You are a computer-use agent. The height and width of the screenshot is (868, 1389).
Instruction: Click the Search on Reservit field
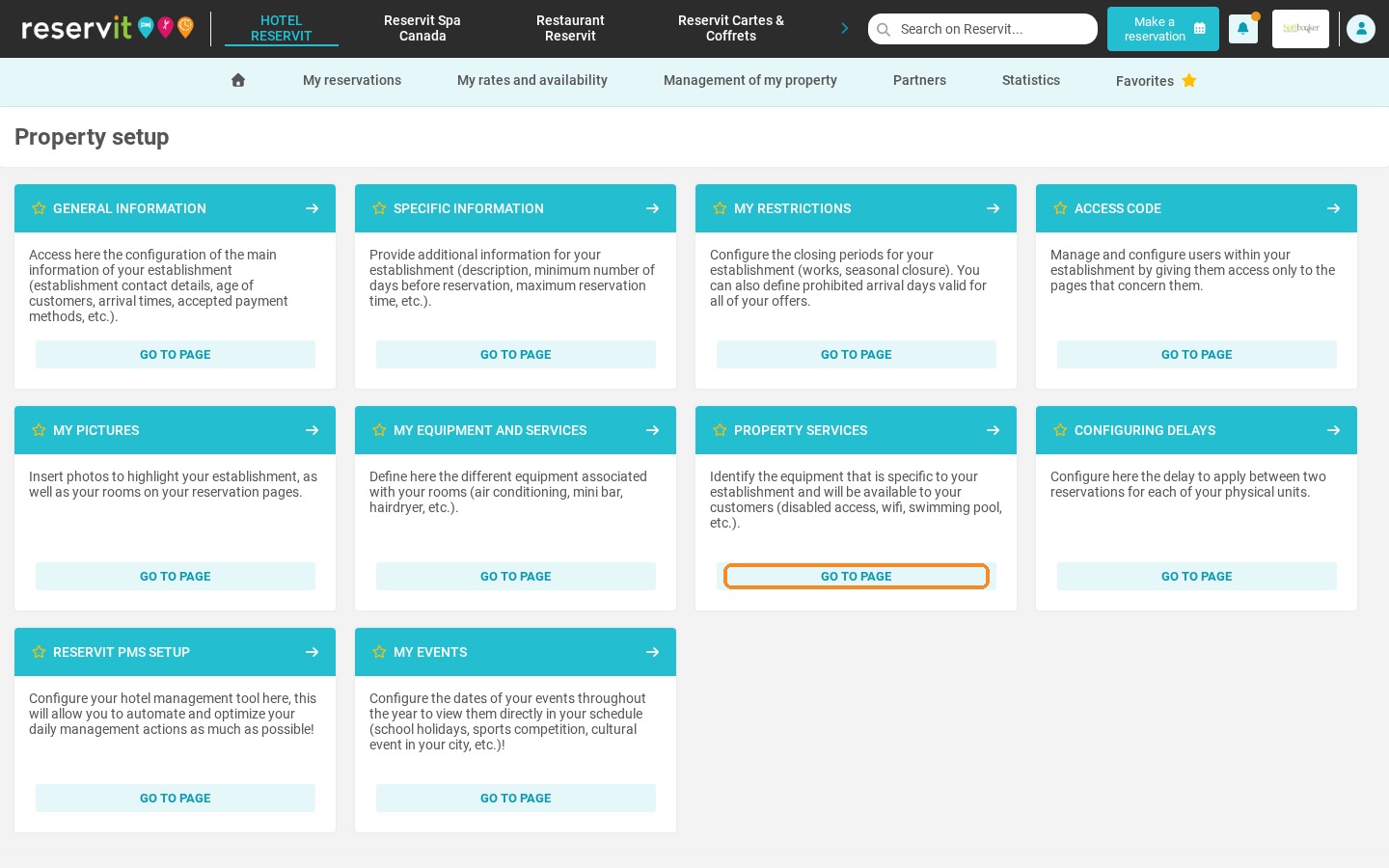[983, 29]
